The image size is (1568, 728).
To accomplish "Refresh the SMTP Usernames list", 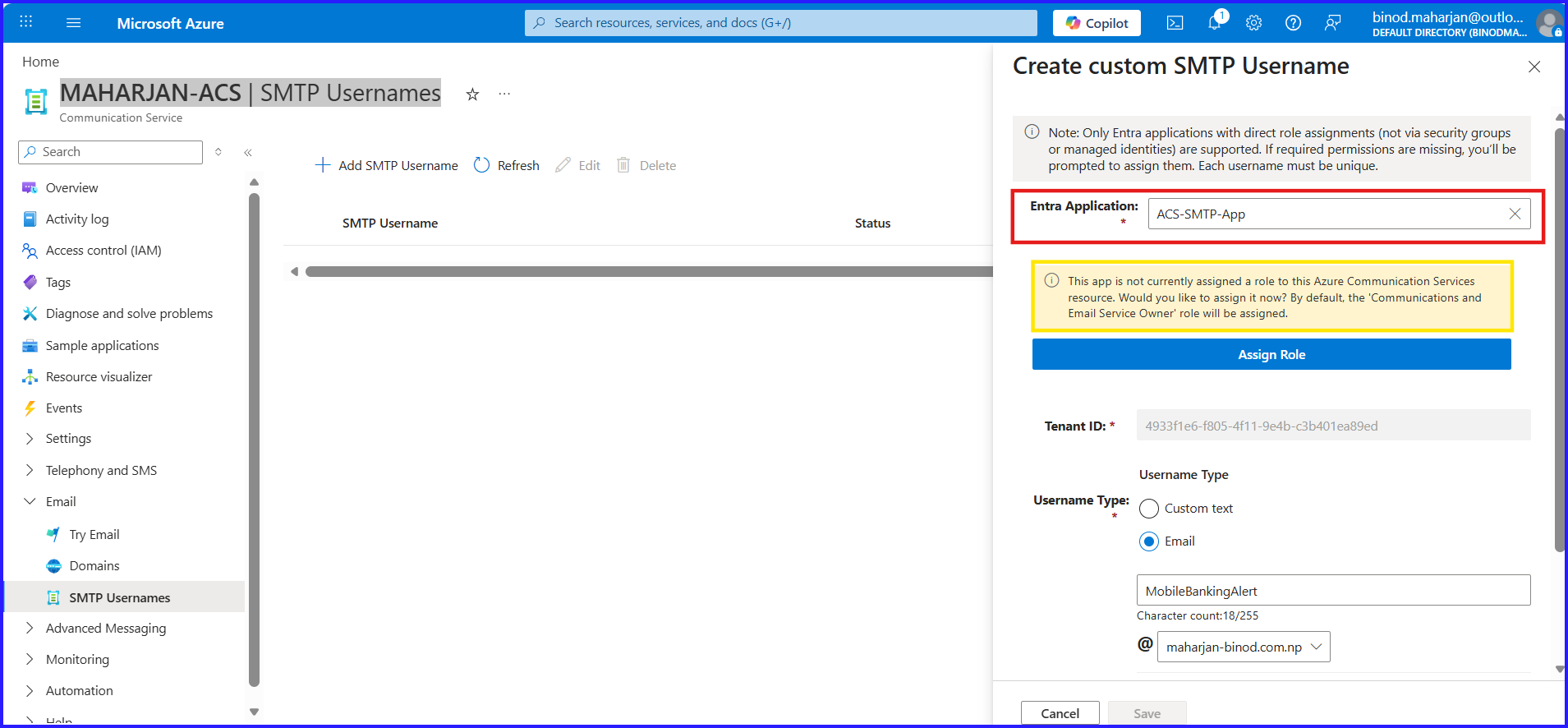I will click(x=507, y=165).
